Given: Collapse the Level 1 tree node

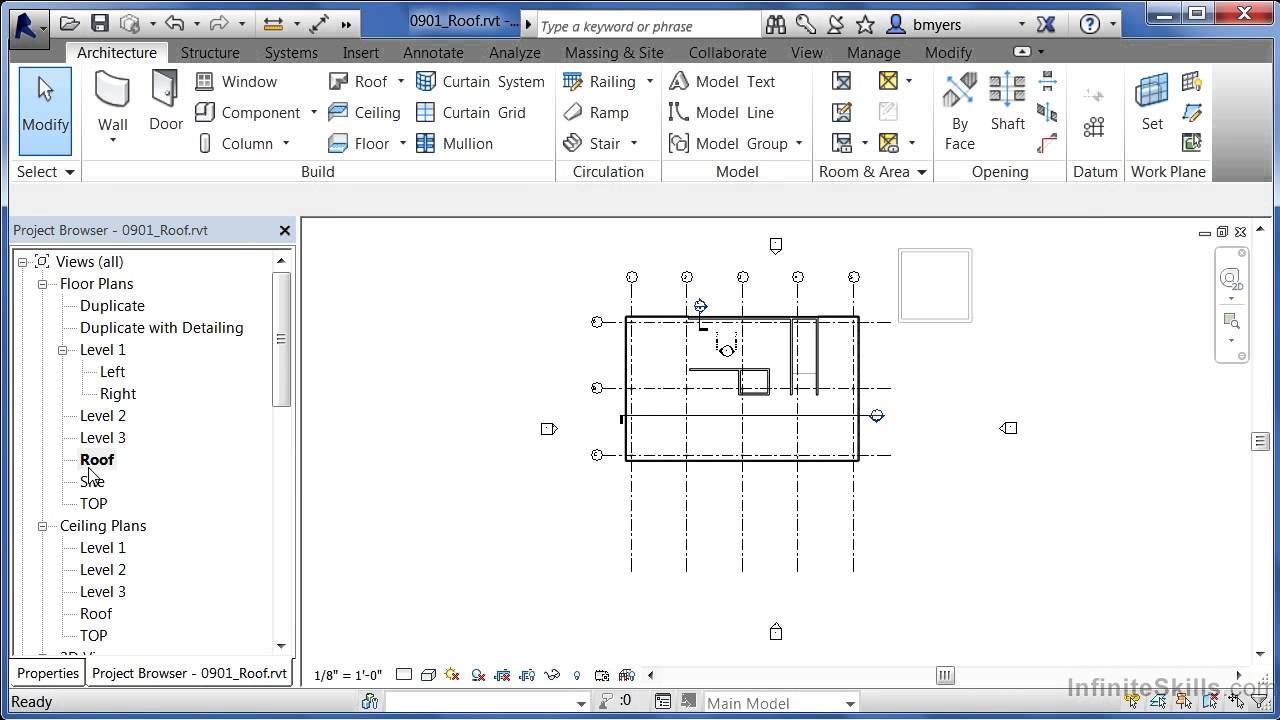Looking at the screenshot, I should click(x=62, y=350).
